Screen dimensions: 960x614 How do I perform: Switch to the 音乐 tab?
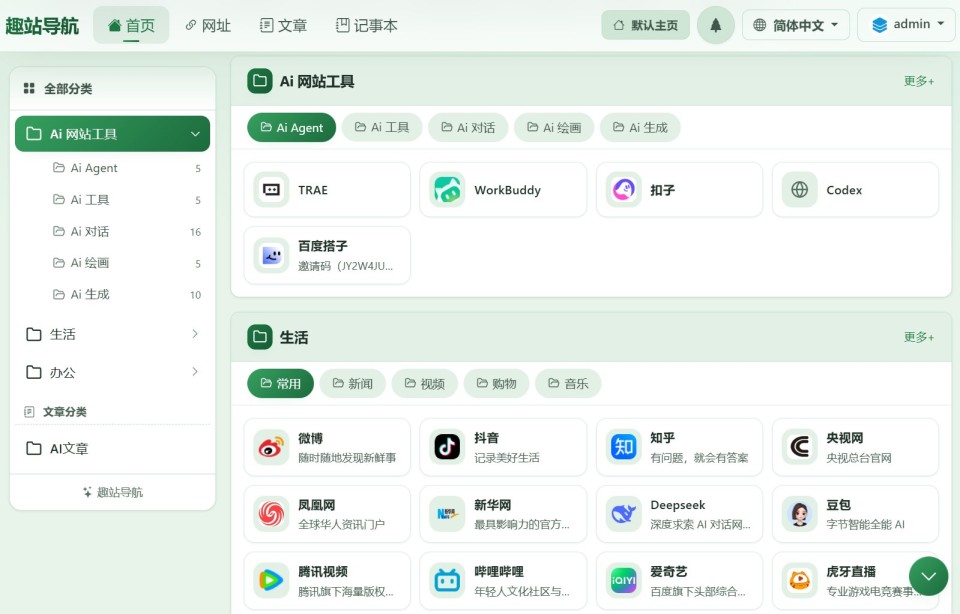[x=568, y=383]
